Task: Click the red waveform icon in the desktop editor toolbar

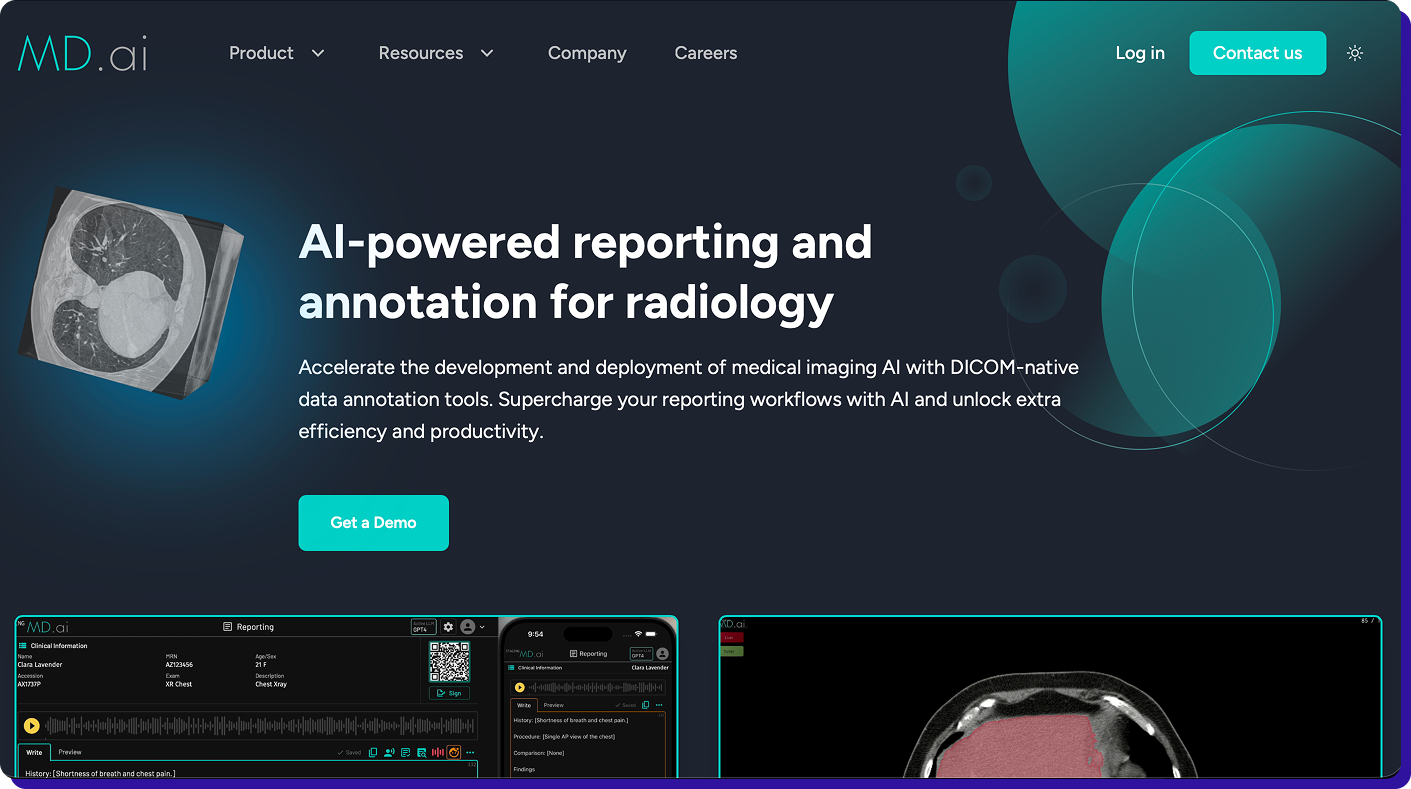Action: pos(437,752)
